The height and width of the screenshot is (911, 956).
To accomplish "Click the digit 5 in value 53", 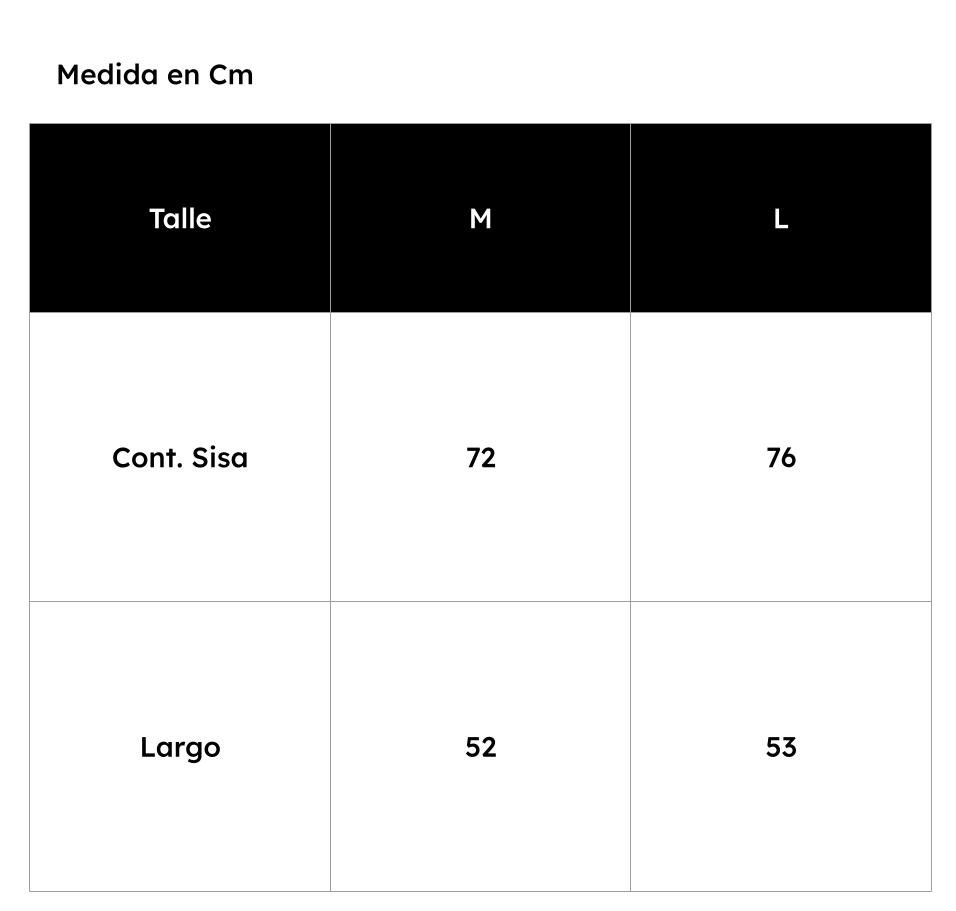I will [x=773, y=748].
